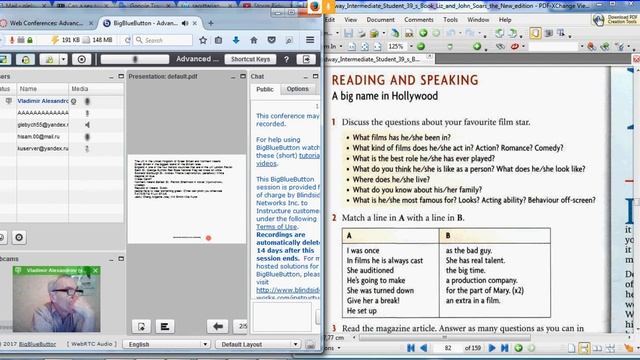Image resolution: width=640 pixels, height=360 pixels.
Task: Open the English language dropdown
Action: click(x=166, y=344)
